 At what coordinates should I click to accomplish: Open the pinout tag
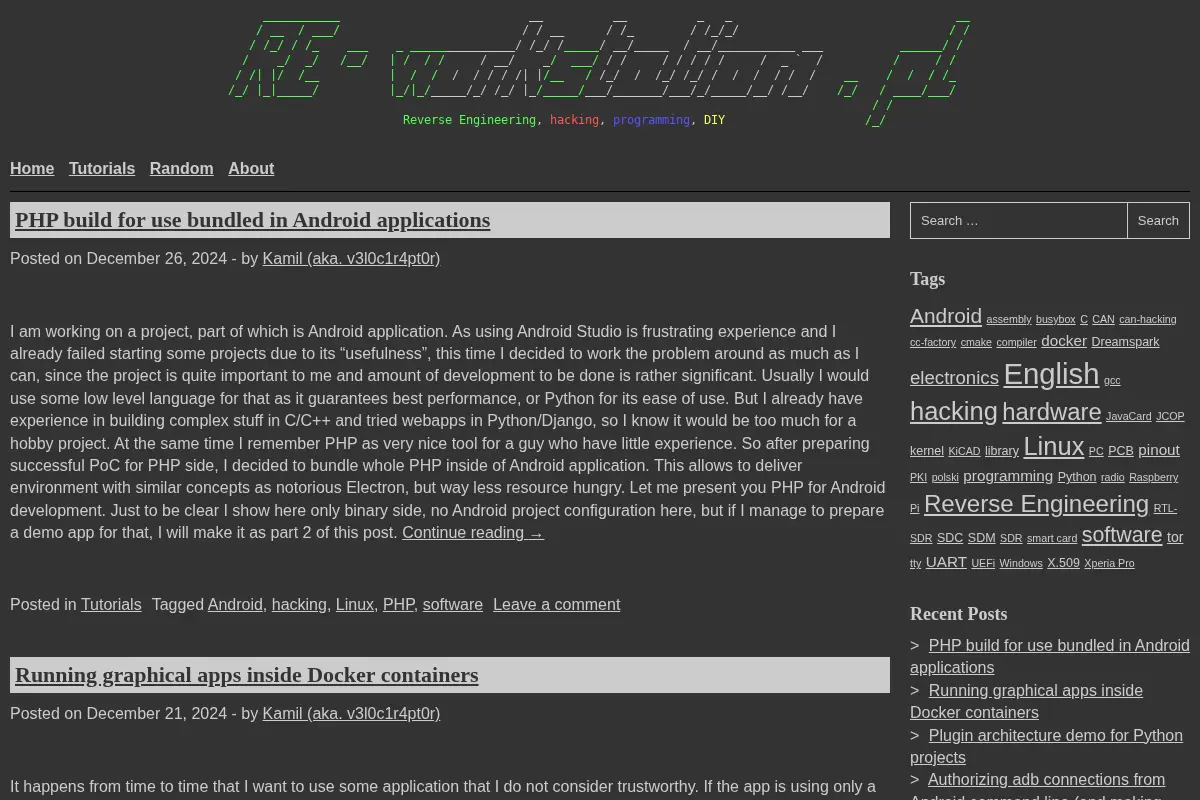click(1159, 450)
